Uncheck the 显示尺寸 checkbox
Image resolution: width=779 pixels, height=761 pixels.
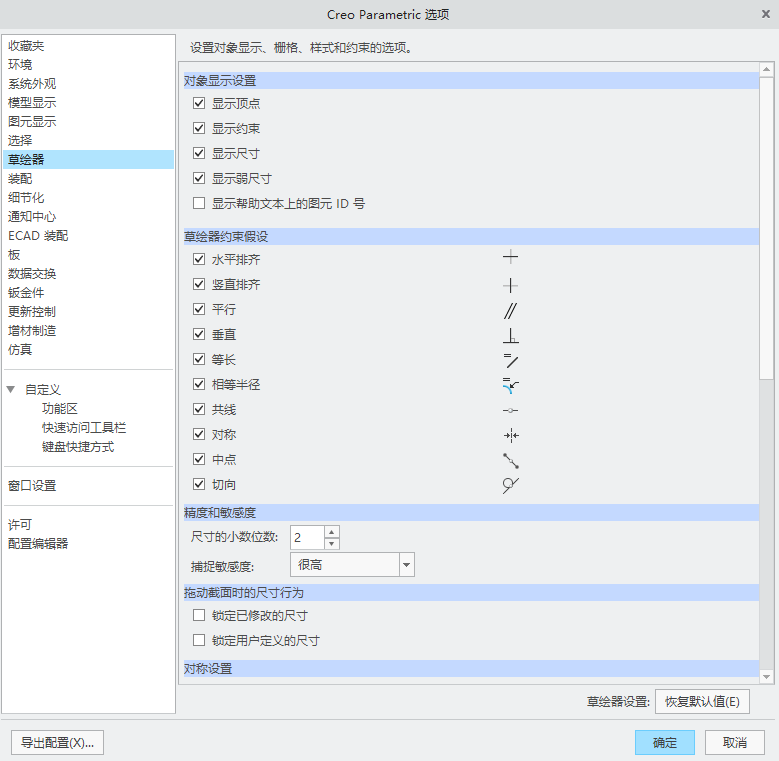point(199,153)
